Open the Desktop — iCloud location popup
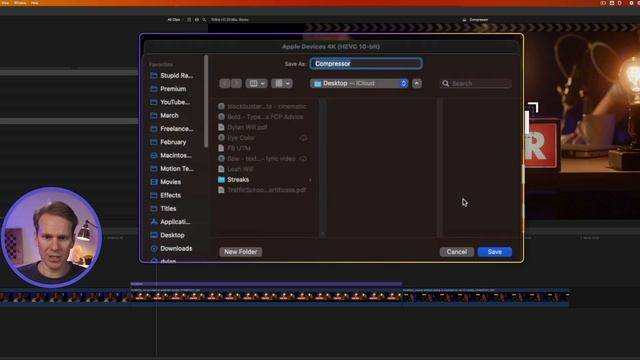 pyautogui.click(x=359, y=83)
